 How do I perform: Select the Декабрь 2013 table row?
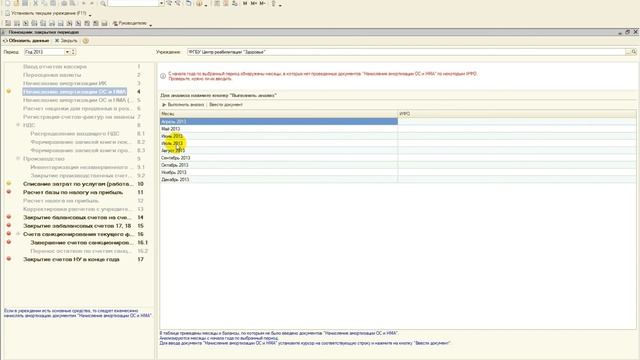[398, 179]
